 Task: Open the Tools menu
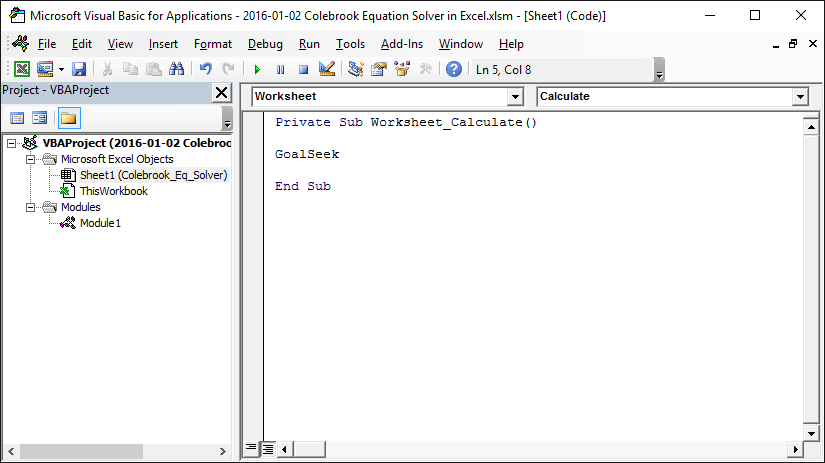point(350,44)
